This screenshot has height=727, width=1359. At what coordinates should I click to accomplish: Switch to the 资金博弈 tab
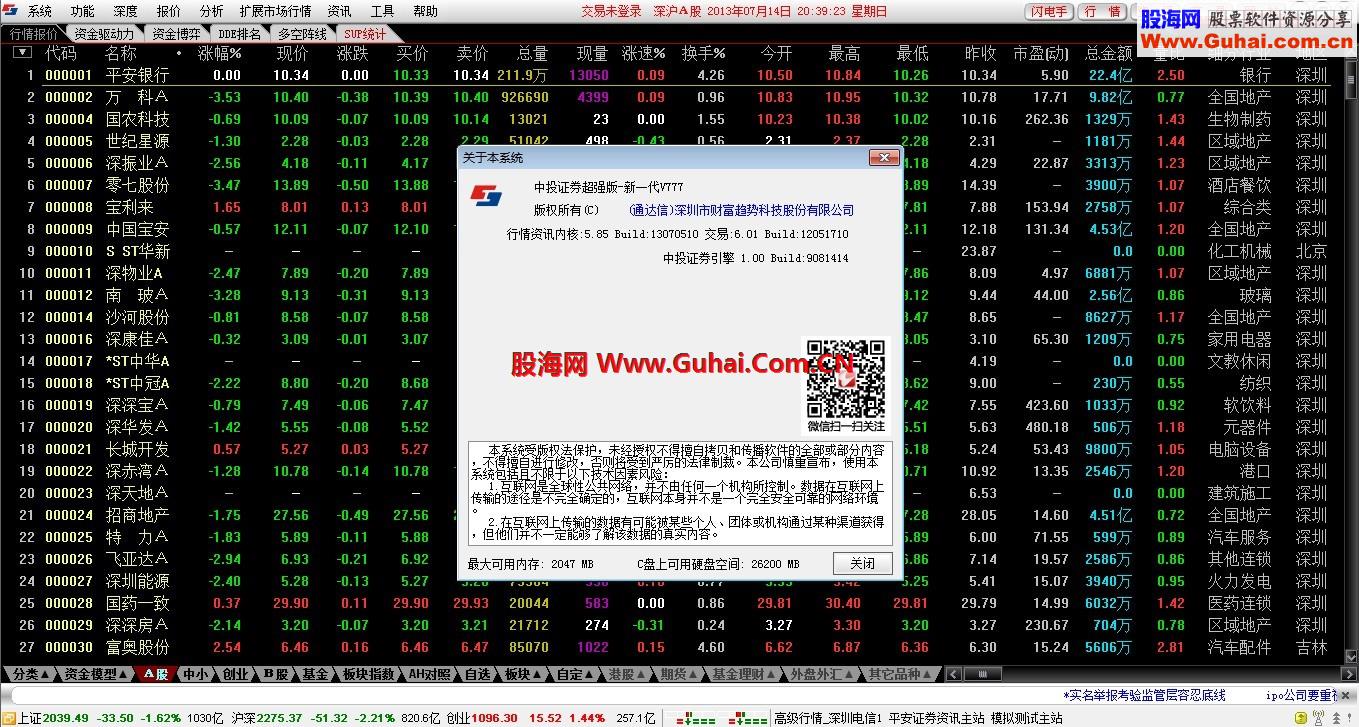[x=175, y=33]
